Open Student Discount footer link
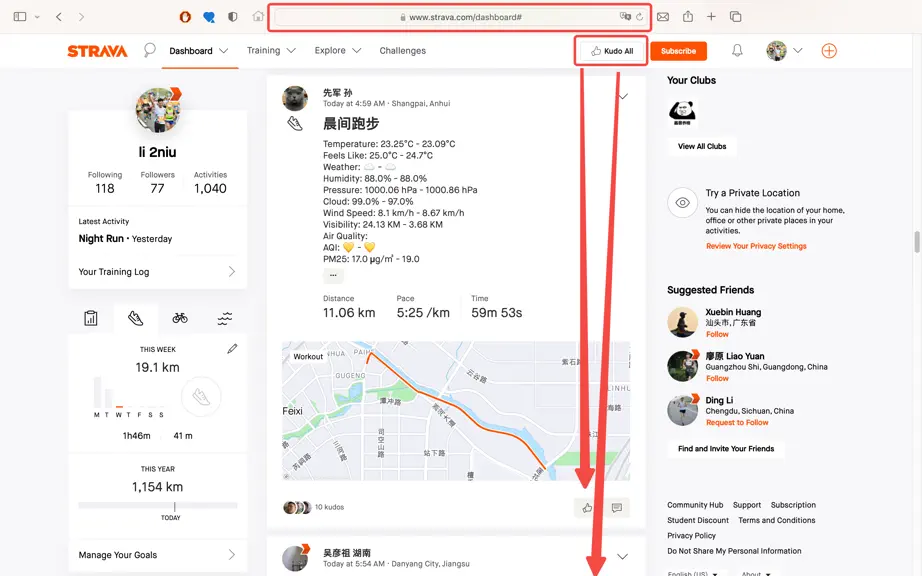Viewport: 922px width, 576px height. tap(697, 520)
